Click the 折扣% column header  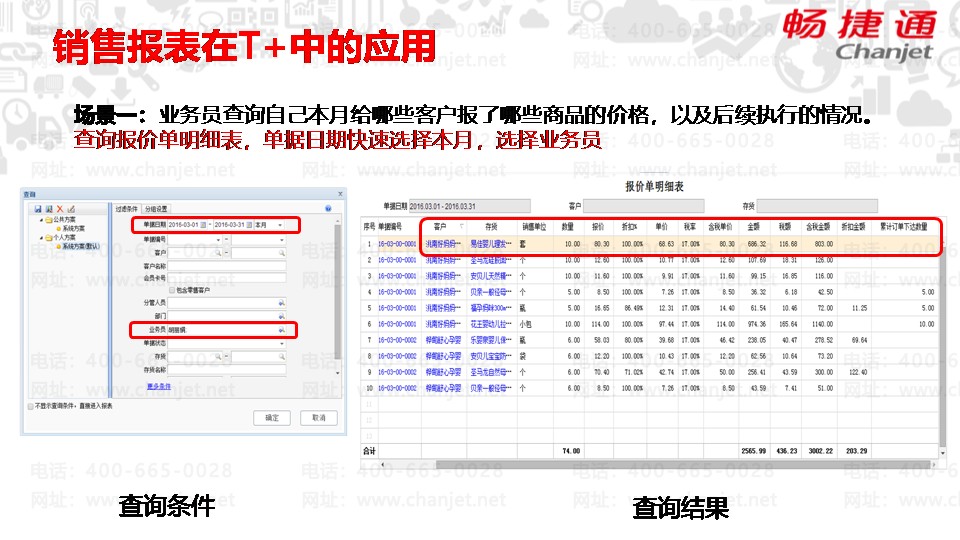[x=629, y=227]
